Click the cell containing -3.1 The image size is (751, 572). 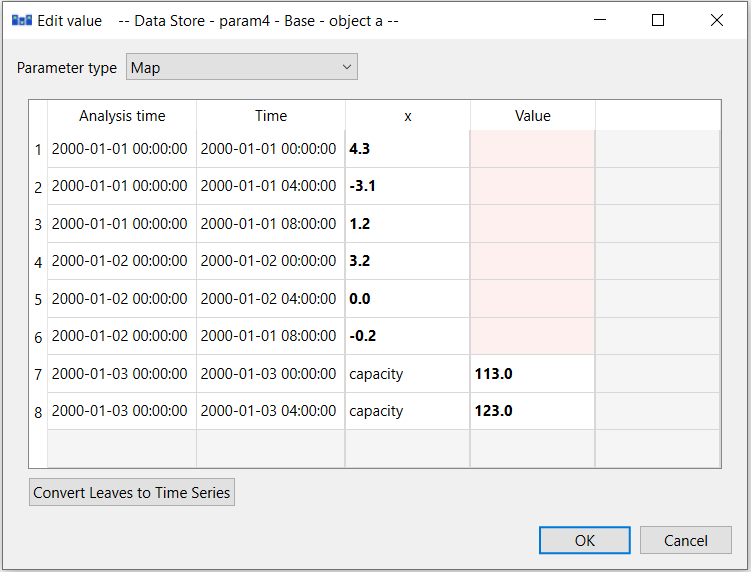408,186
